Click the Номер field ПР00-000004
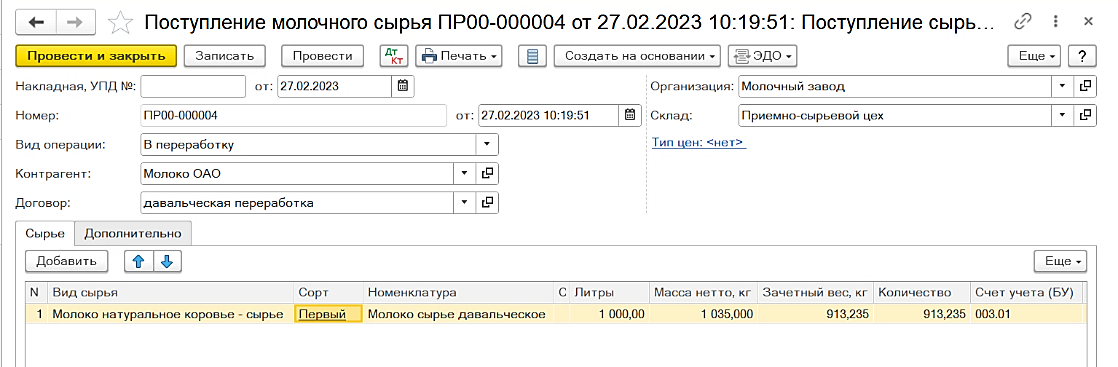 294,115
